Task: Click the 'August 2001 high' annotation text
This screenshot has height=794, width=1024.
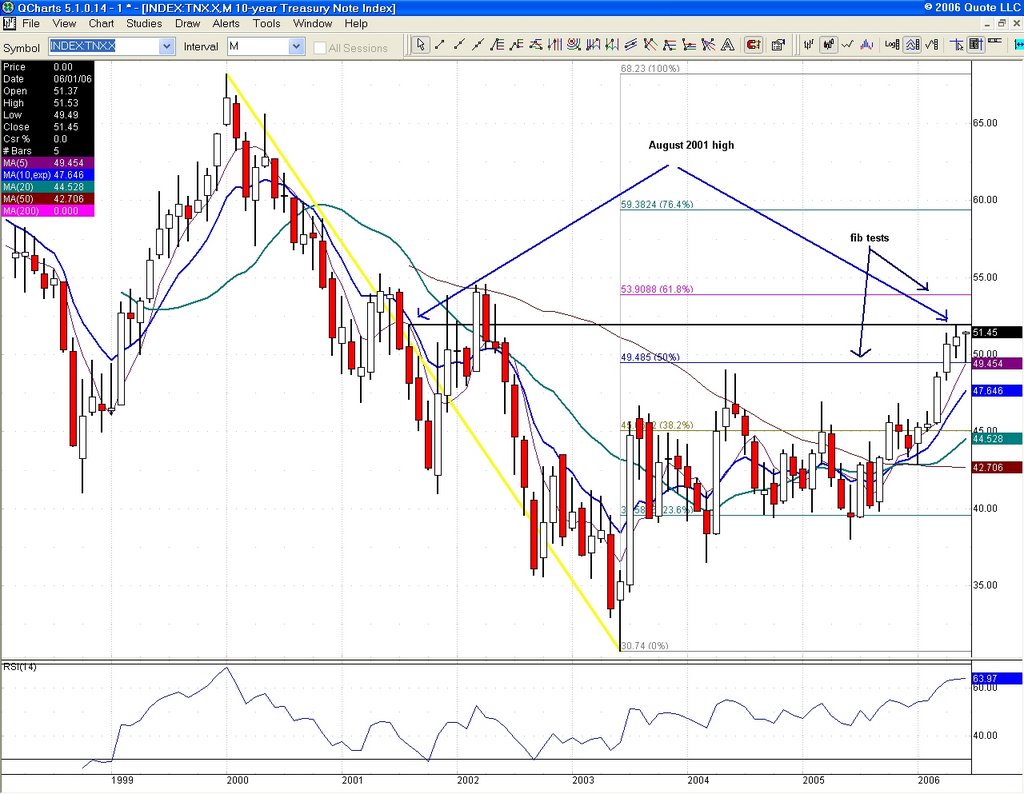Action: [x=691, y=145]
